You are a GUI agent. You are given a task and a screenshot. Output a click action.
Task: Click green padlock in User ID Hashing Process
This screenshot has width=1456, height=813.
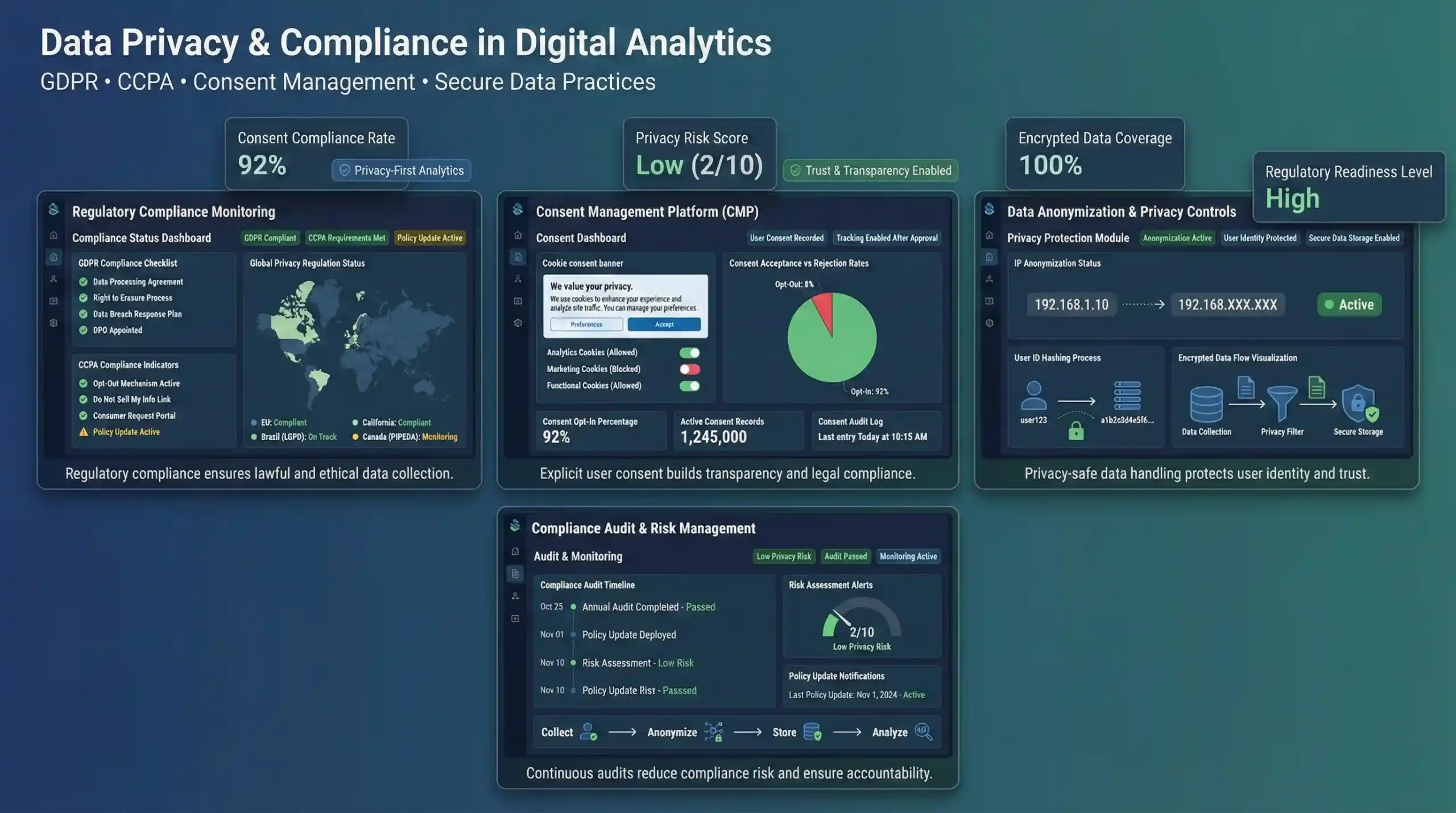point(1076,431)
